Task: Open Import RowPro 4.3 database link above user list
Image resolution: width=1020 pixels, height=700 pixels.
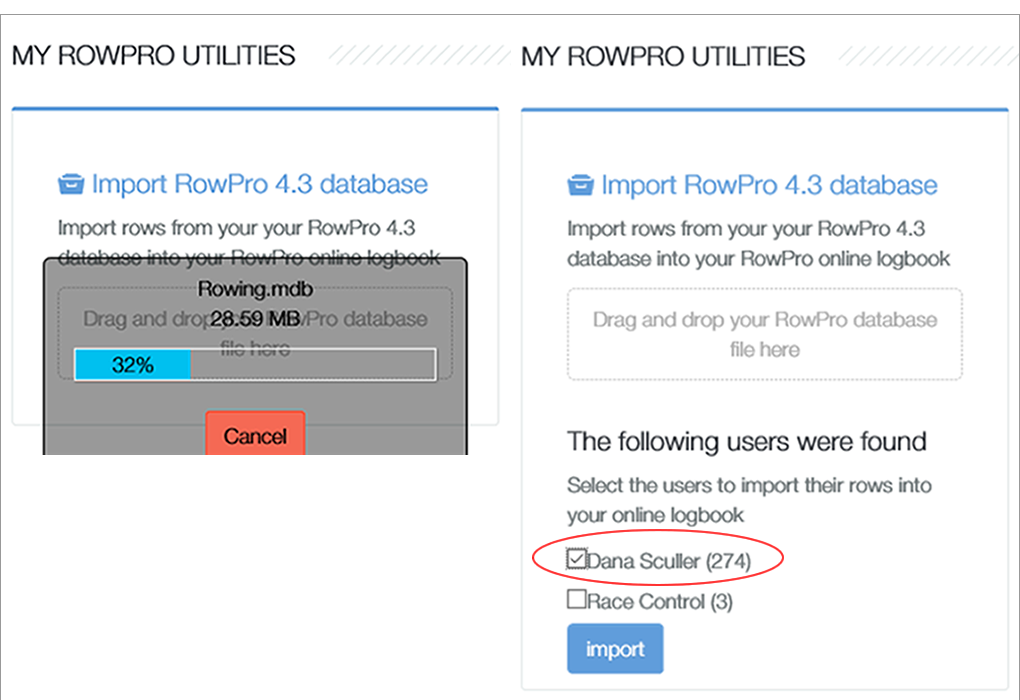Action: click(769, 186)
